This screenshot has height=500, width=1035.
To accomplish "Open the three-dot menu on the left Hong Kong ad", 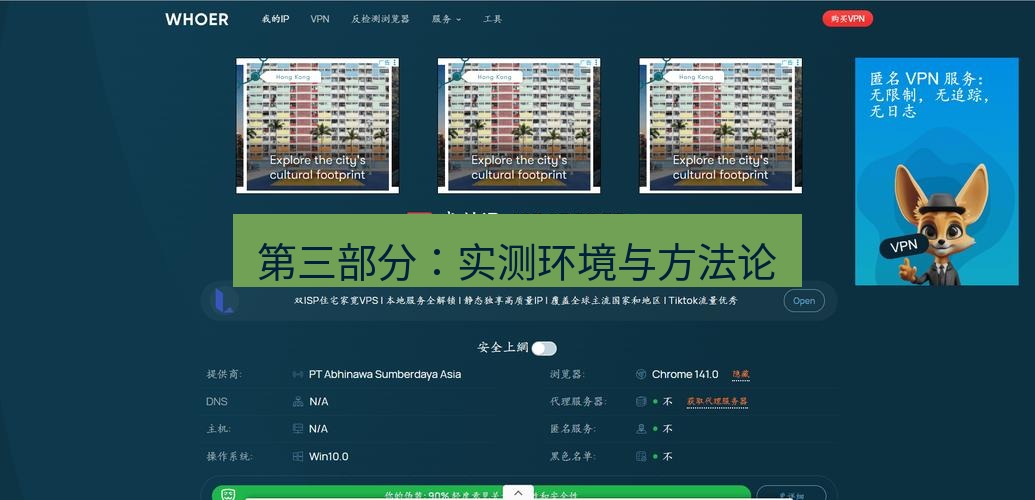I will click(x=395, y=63).
